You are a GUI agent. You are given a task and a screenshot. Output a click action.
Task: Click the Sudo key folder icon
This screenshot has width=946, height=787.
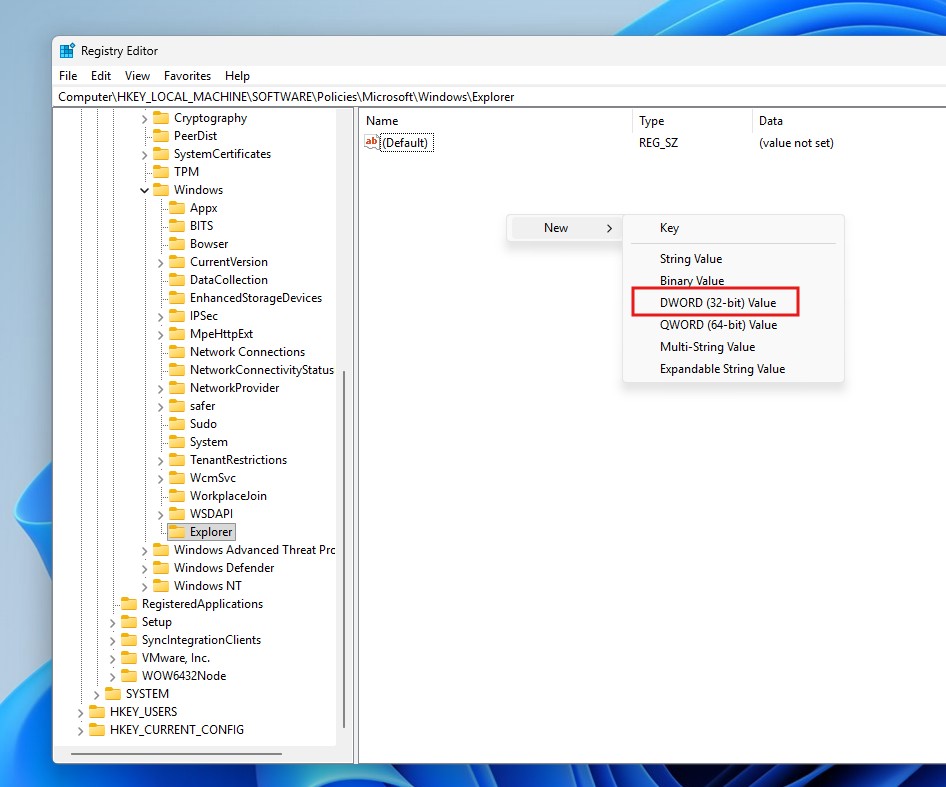[176, 423]
